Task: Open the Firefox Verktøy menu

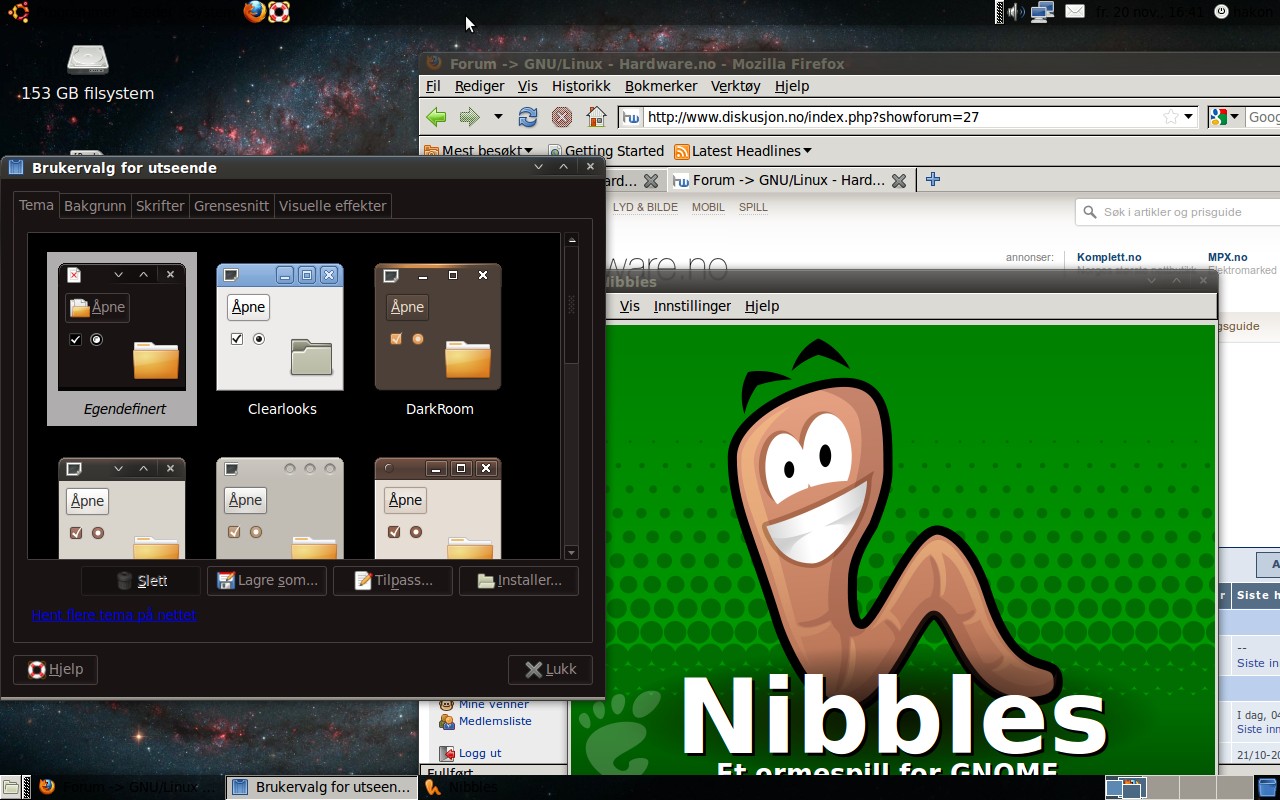Action: click(736, 86)
